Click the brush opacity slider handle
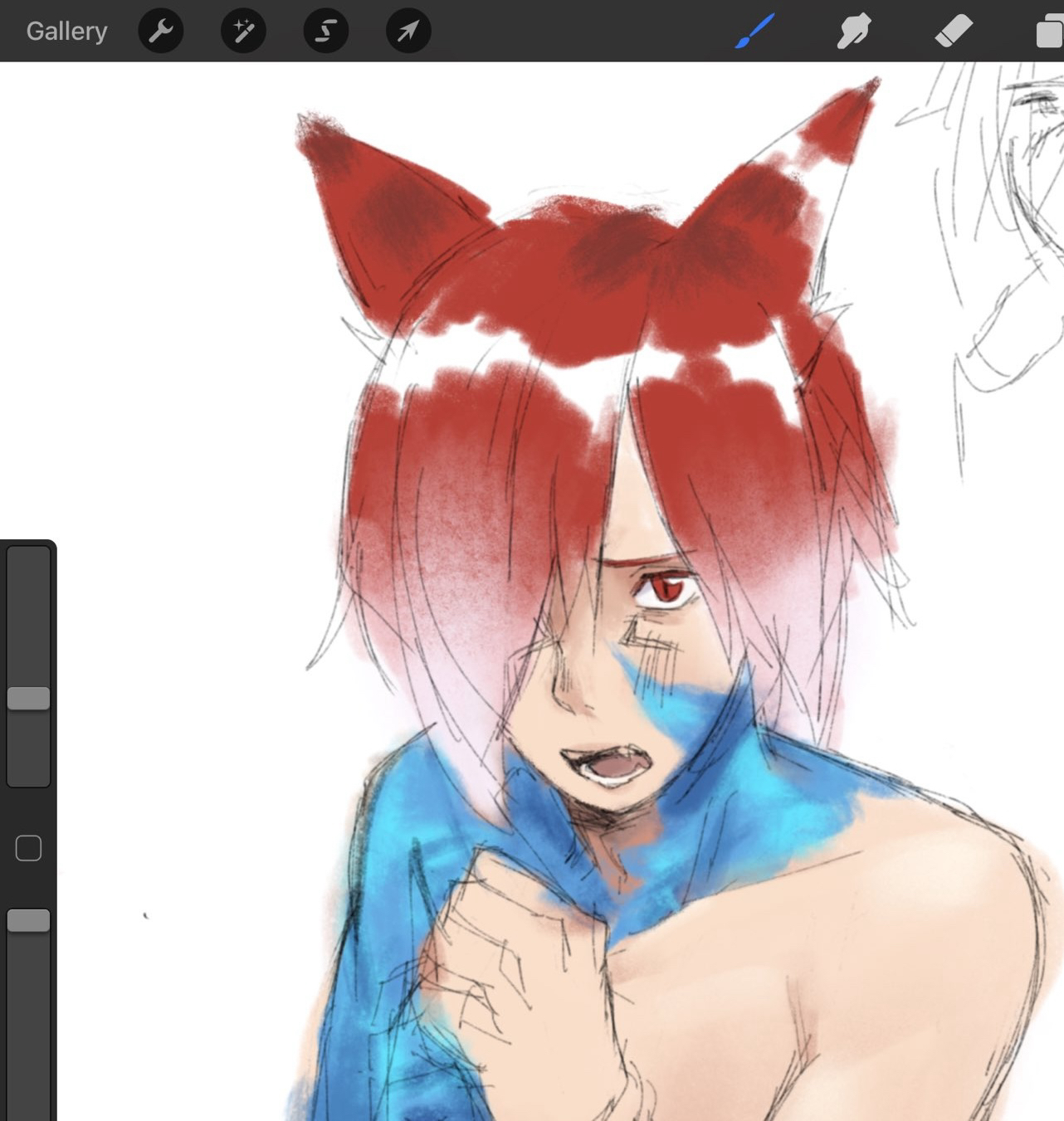 [x=28, y=920]
